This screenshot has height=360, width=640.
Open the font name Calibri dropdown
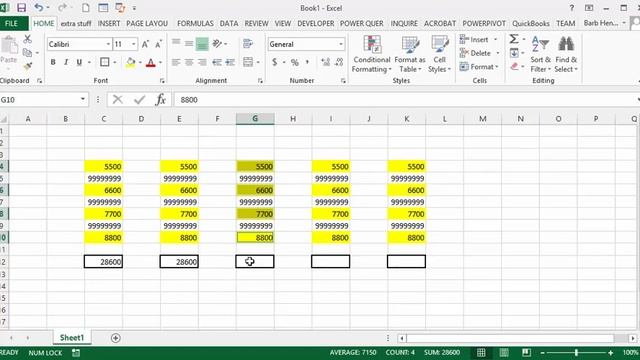pos(108,44)
